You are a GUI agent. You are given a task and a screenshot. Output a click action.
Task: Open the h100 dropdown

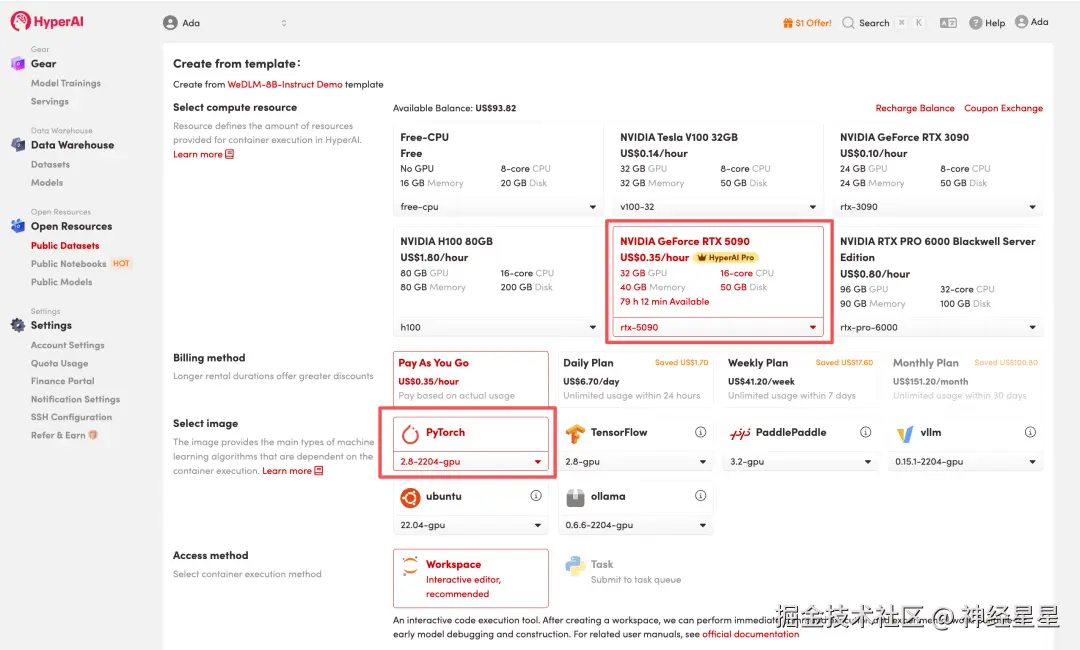498,327
